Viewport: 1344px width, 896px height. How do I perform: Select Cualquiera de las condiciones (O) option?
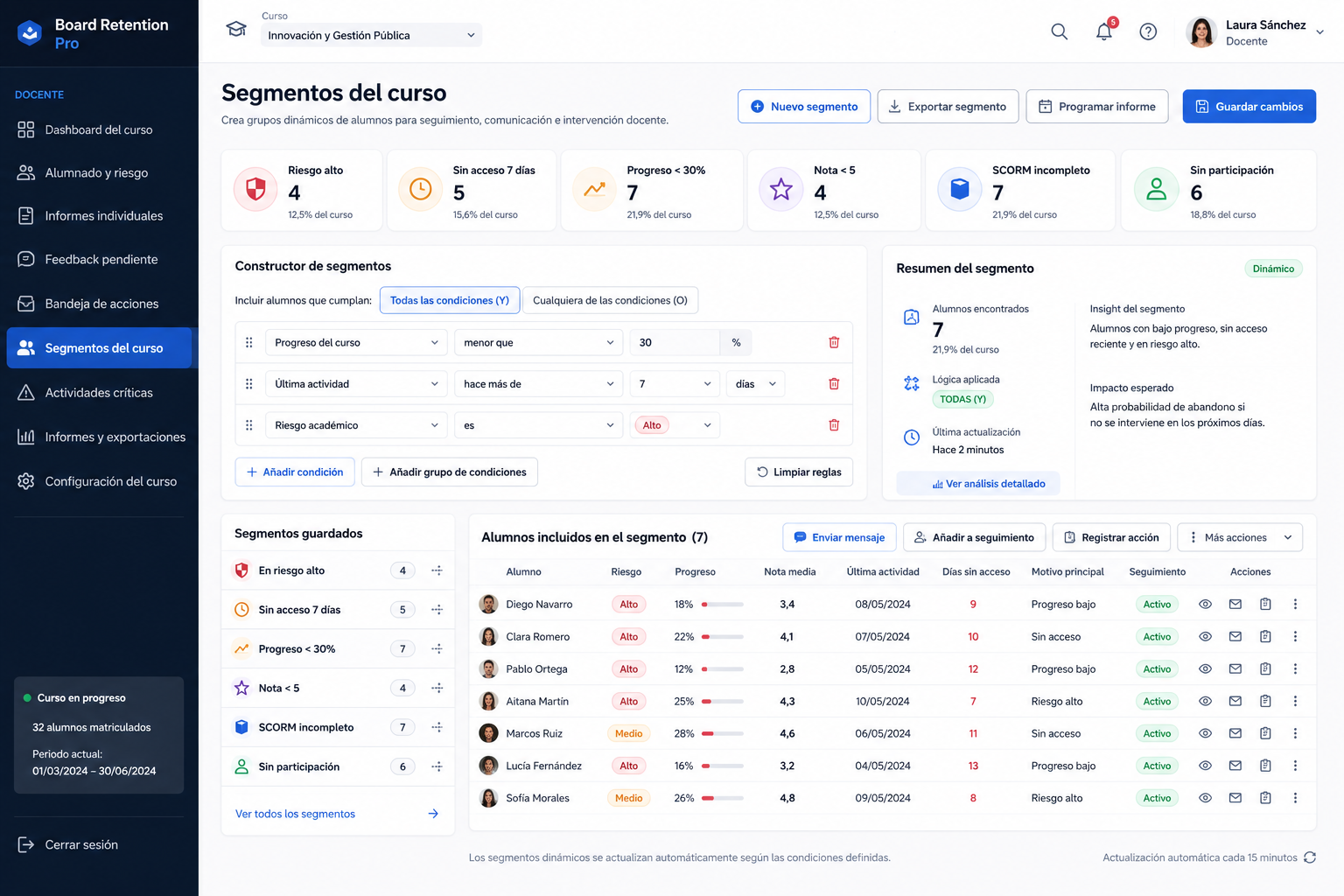[610, 300]
